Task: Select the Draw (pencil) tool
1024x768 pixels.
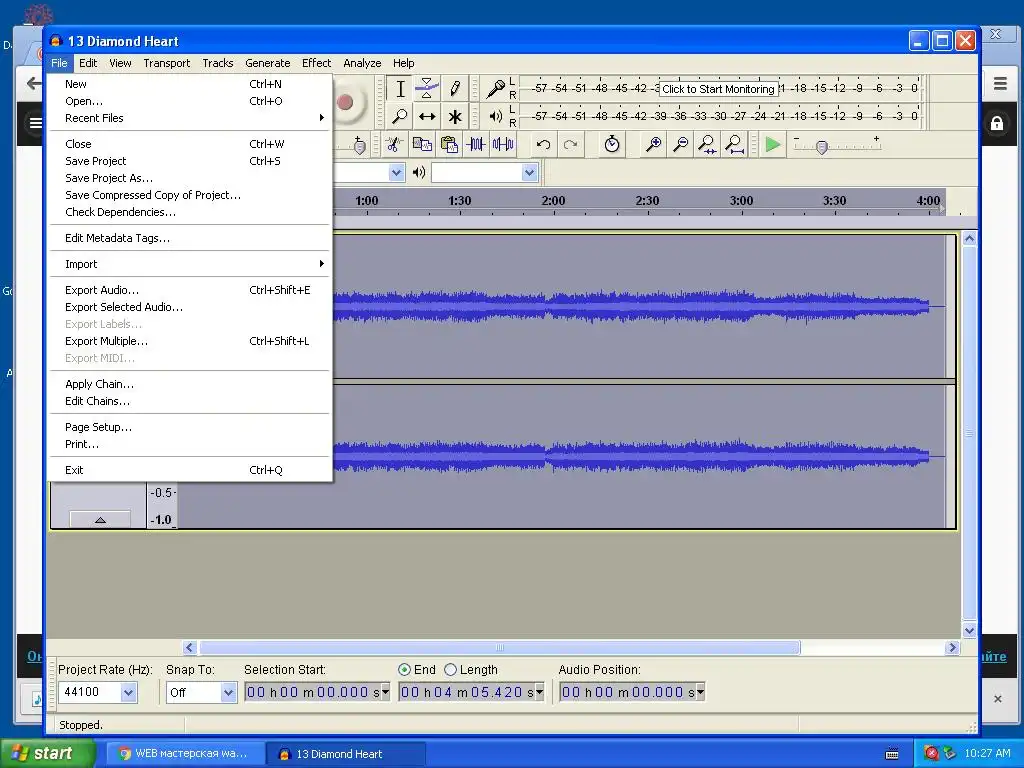Action: click(x=455, y=89)
